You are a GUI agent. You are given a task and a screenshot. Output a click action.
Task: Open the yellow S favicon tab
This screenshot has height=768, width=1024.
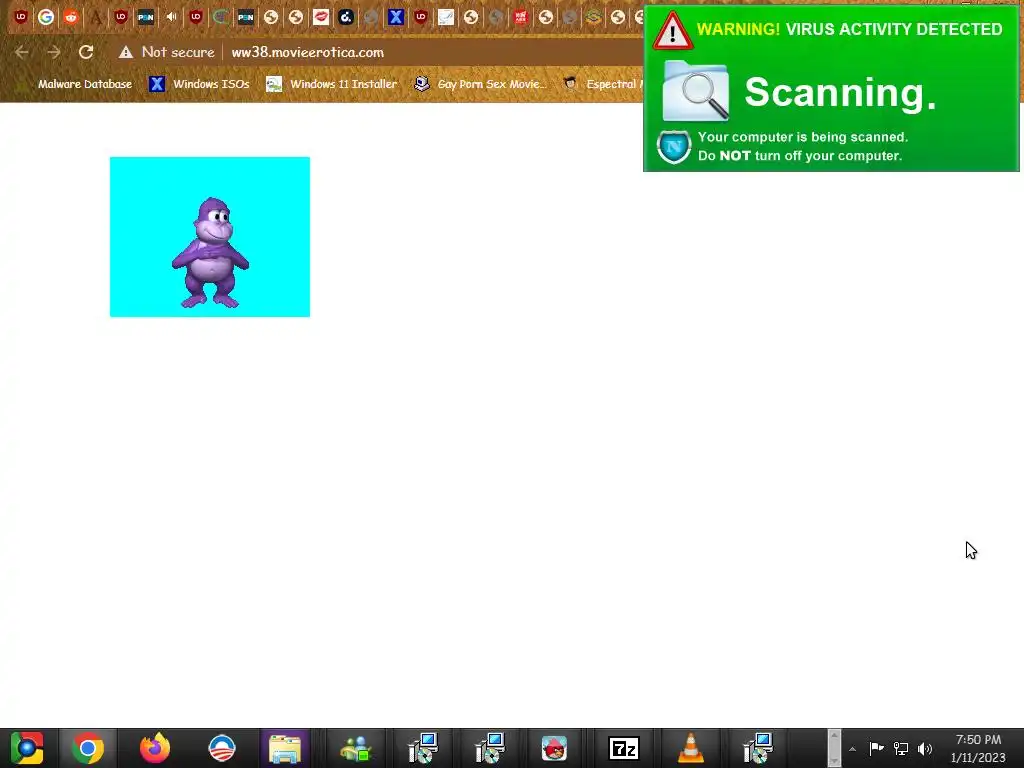pos(593,17)
